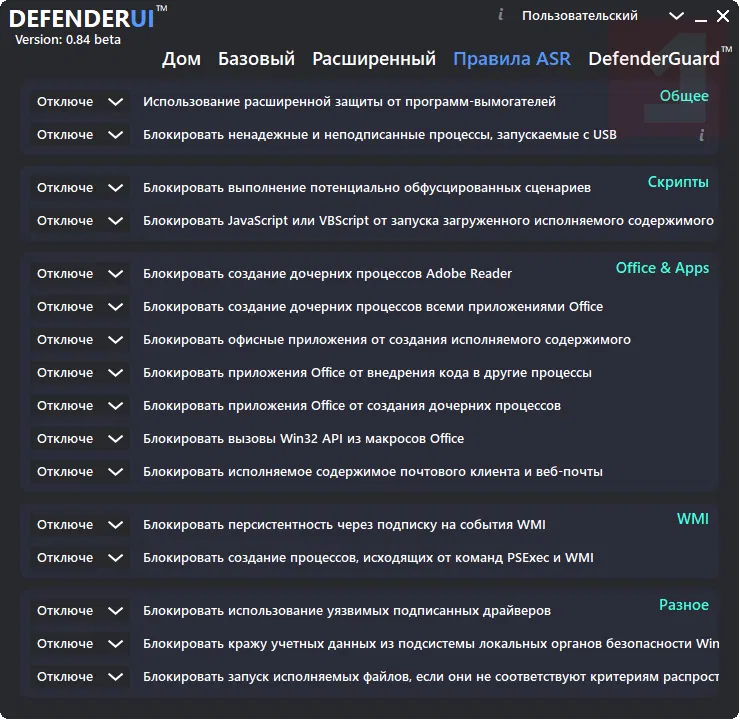Screen dimensions: 740x720
Task: Click text 'Блокировать использование уязвимых подписанных драйверов'
Action: click(x=347, y=611)
